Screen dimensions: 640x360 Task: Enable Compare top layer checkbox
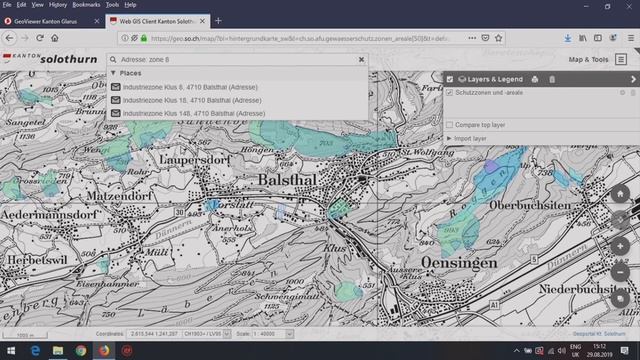(x=449, y=125)
